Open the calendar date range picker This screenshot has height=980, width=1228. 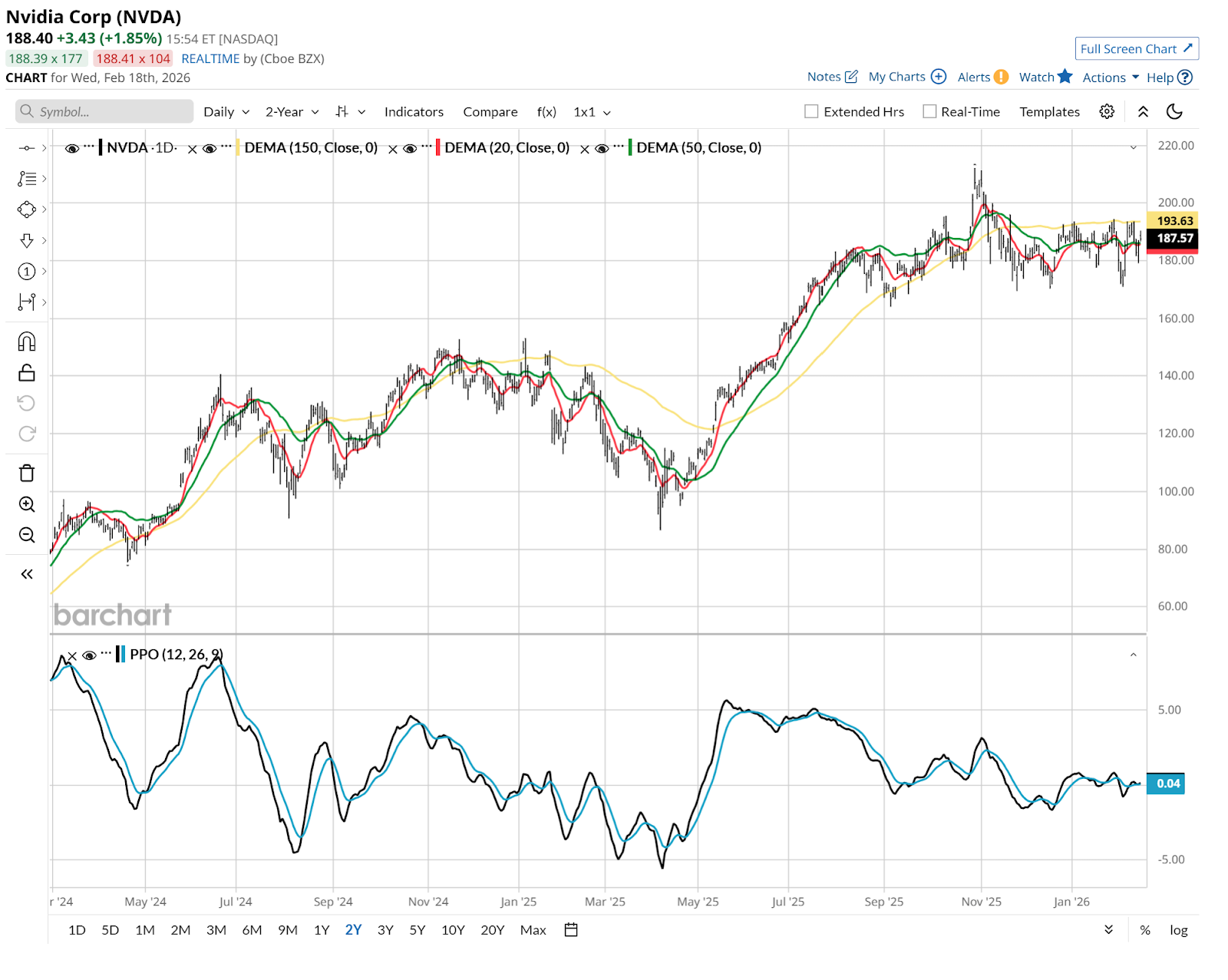(x=571, y=930)
